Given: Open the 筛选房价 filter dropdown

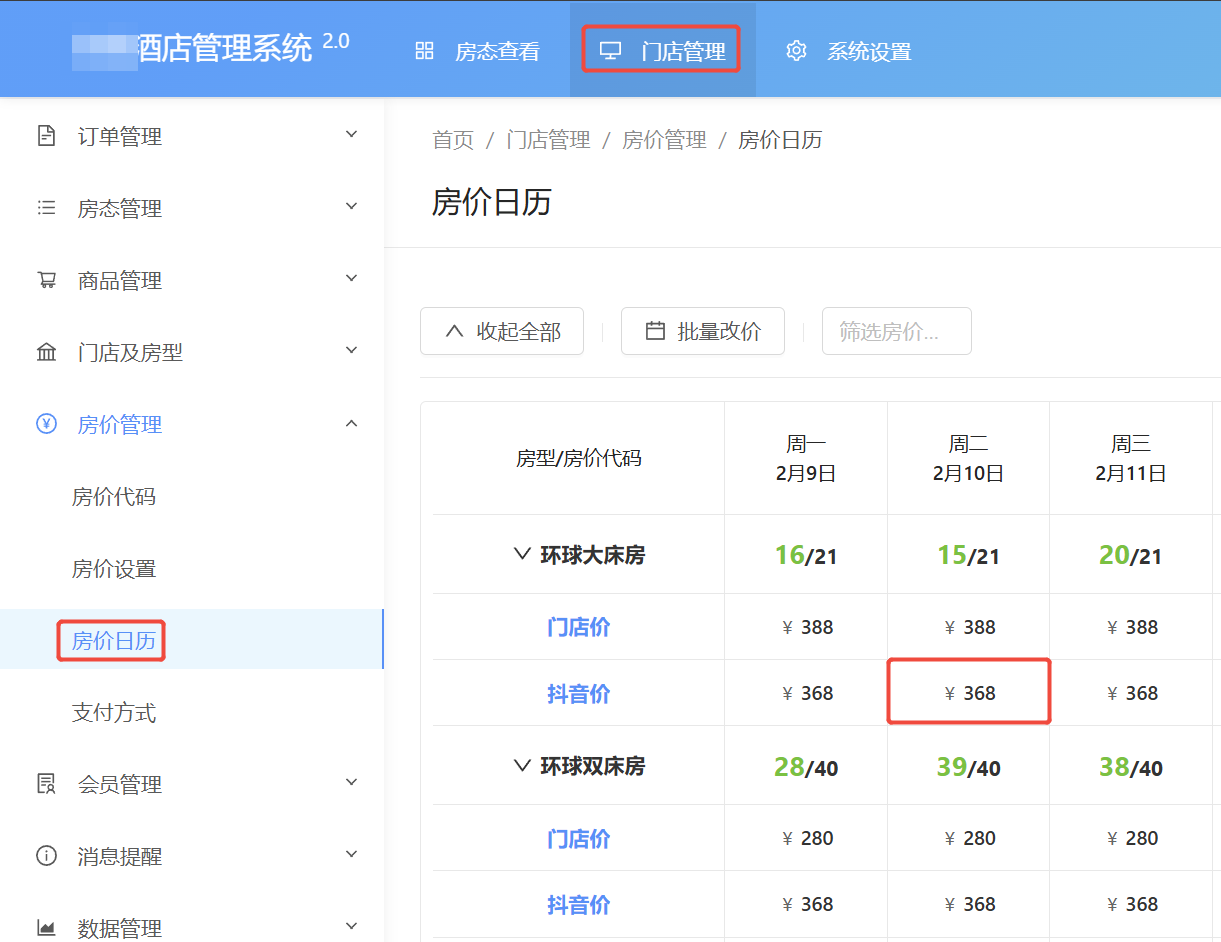Looking at the screenshot, I should [x=897, y=331].
